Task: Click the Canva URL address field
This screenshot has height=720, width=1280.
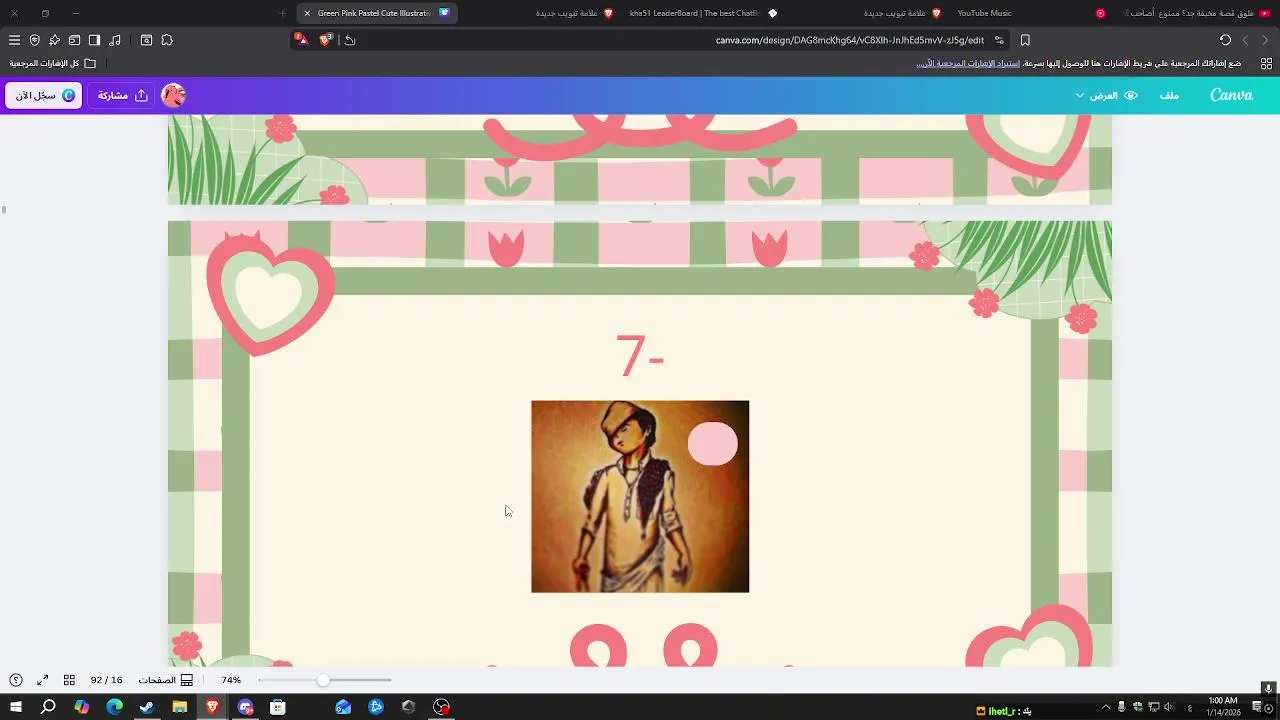Action: click(850, 40)
